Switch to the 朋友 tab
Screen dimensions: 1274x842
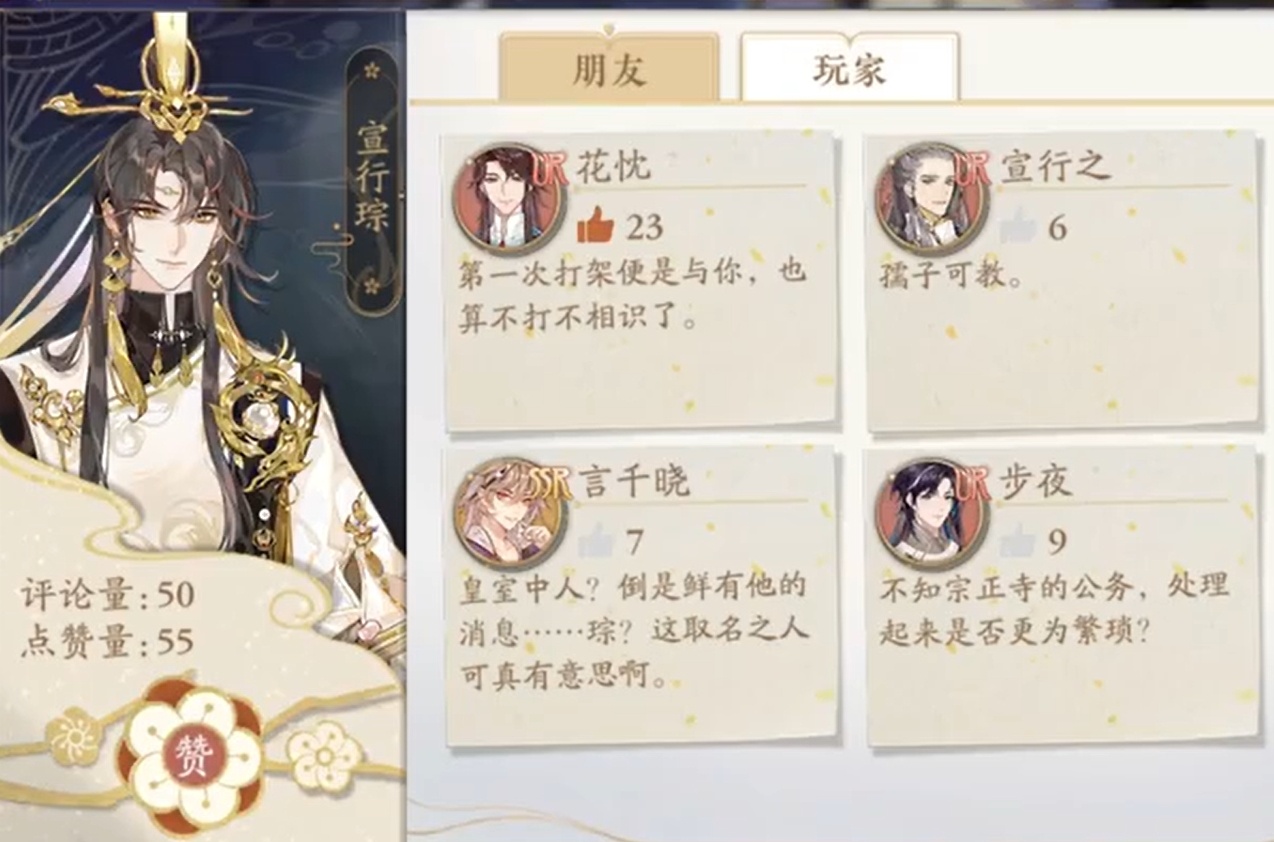(x=609, y=68)
